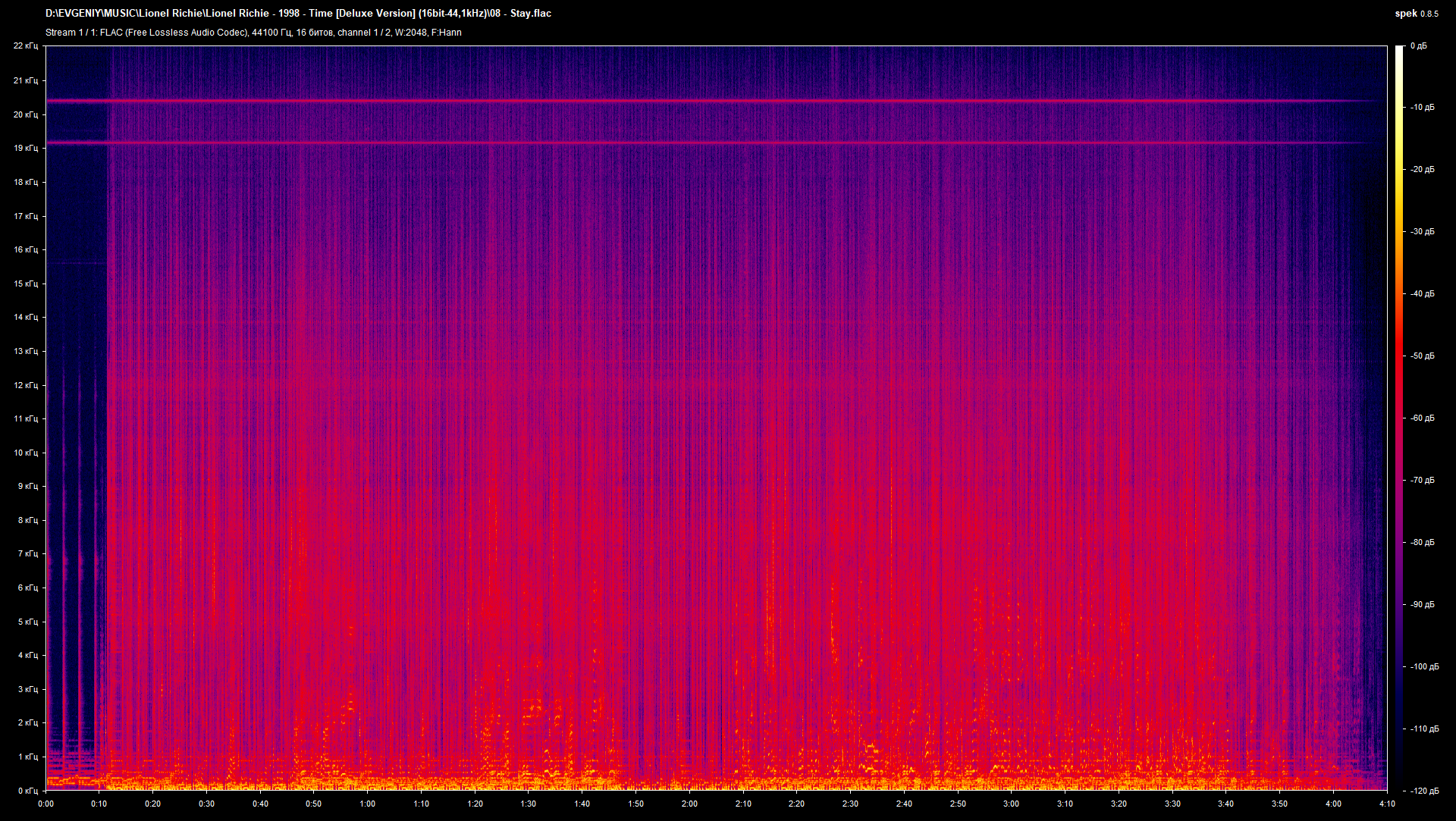This screenshot has height=821, width=1456.
Task: Click the 0 кГц frequency axis label
Action: click(27, 791)
